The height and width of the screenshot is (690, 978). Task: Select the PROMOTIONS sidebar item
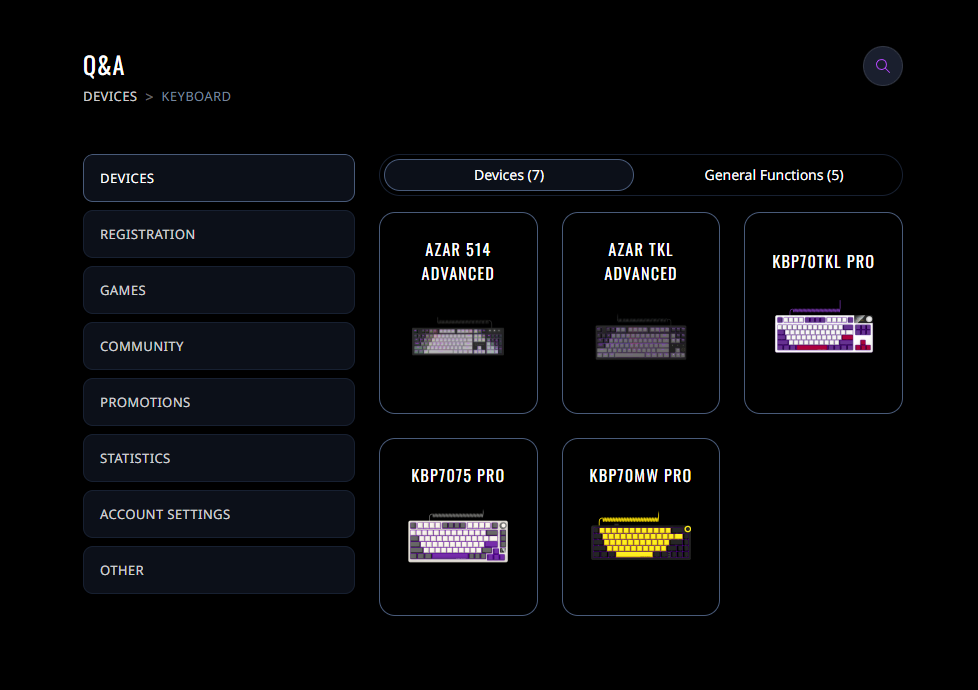218,402
